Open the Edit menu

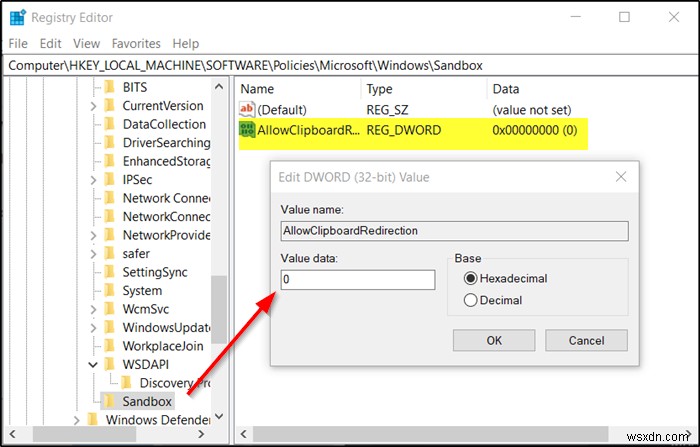pyautogui.click(x=50, y=43)
